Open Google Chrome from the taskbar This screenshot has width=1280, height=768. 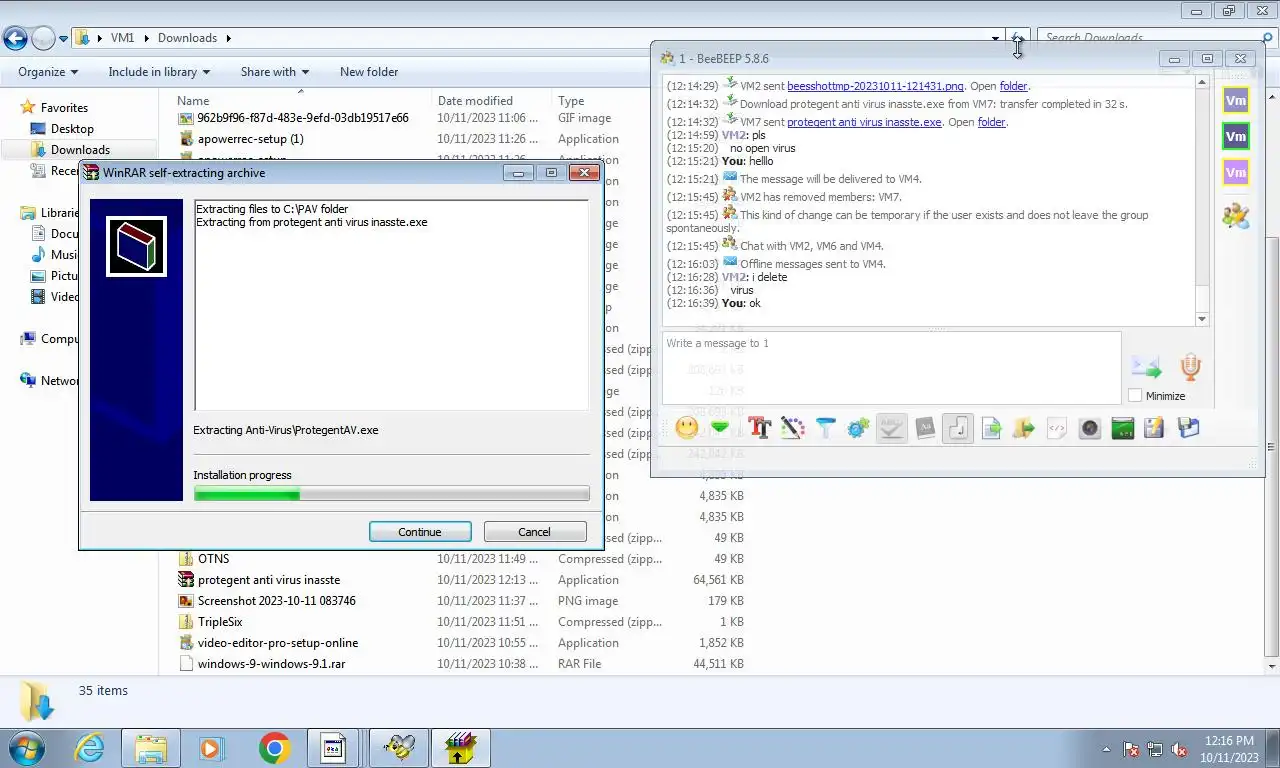click(274, 748)
